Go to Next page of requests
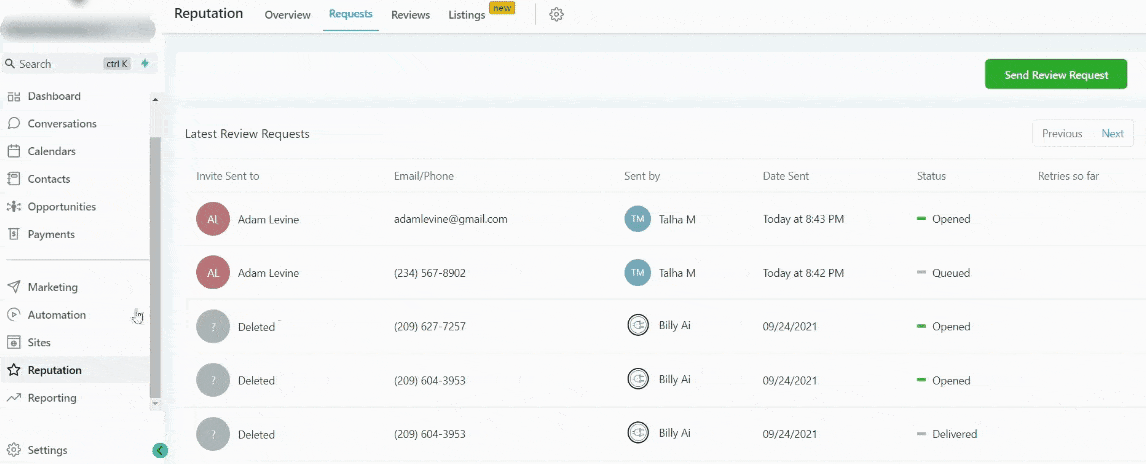This screenshot has height=464, width=1146. point(1112,134)
